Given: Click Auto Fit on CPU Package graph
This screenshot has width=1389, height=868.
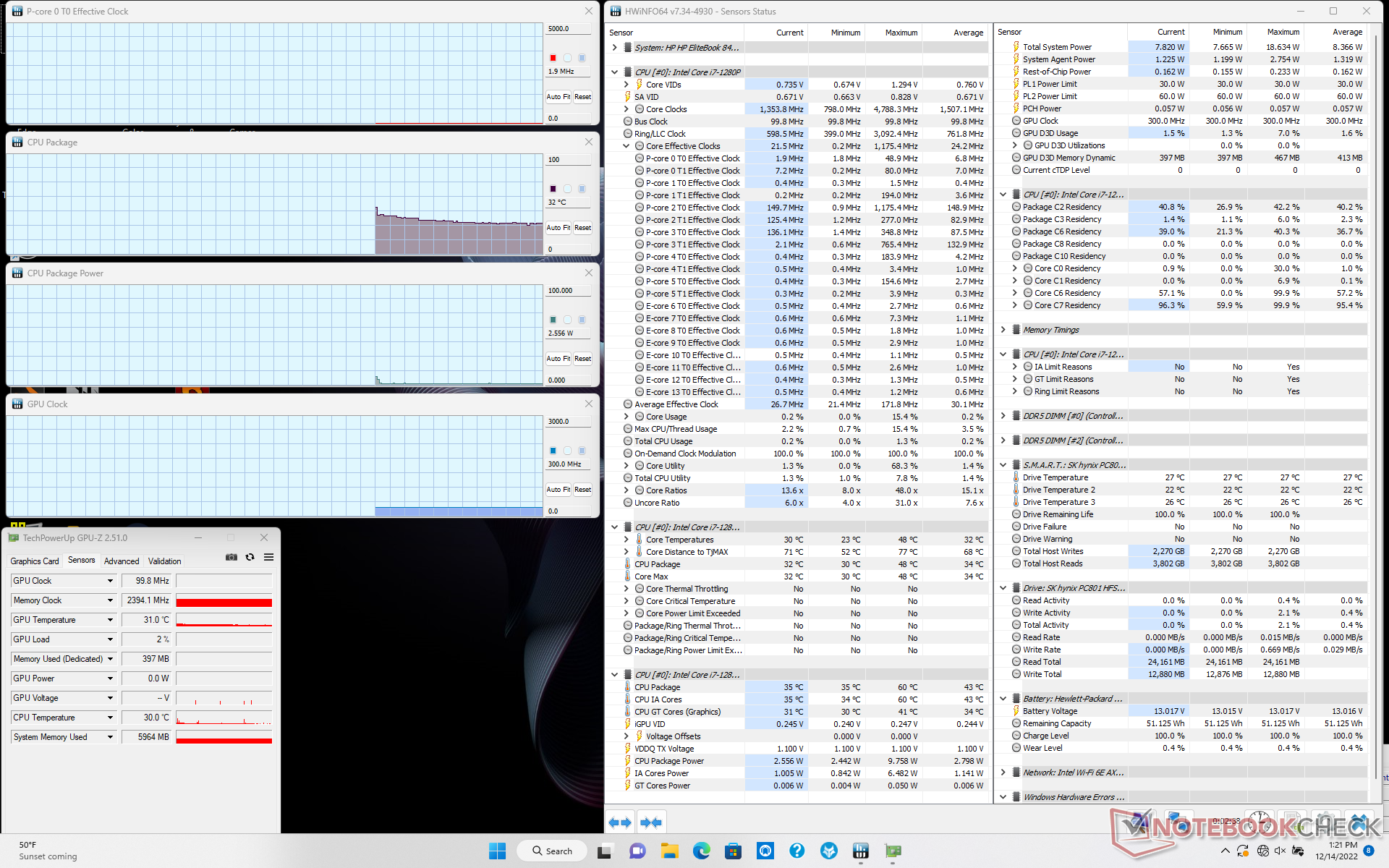Looking at the screenshot, I should coord(558,228).
